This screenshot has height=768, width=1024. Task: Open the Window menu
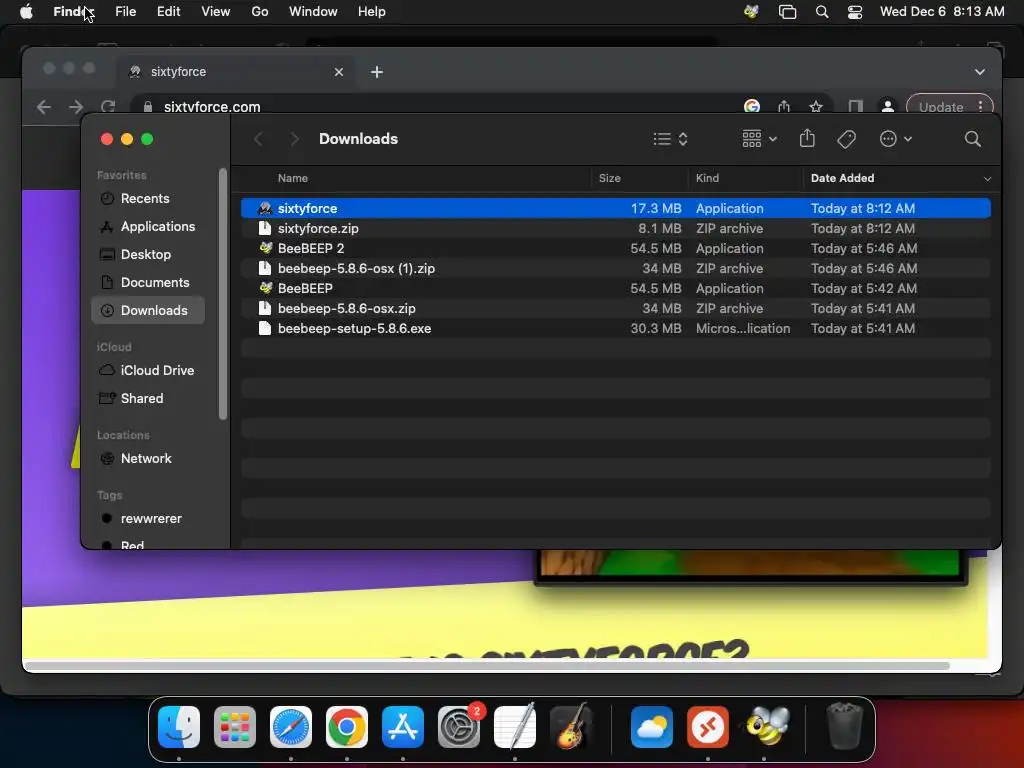313,12
